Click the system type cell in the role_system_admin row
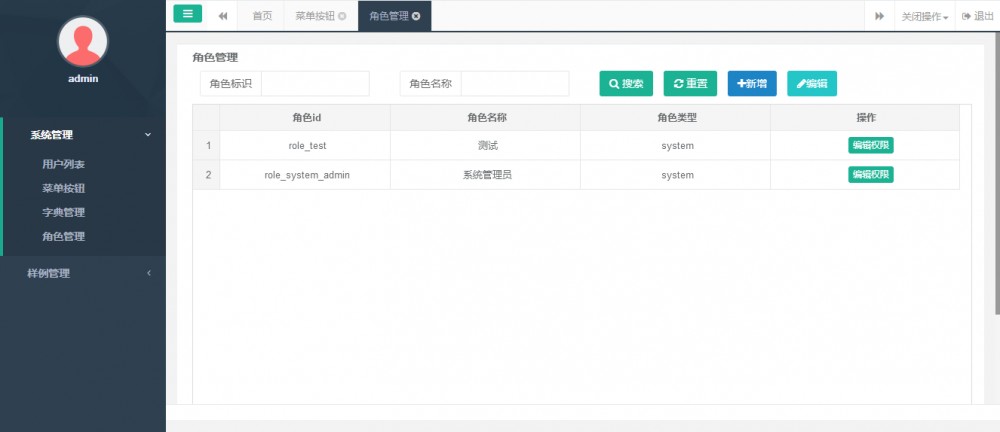This screenshot has width=1000, height=432. (x=675, y=175)
